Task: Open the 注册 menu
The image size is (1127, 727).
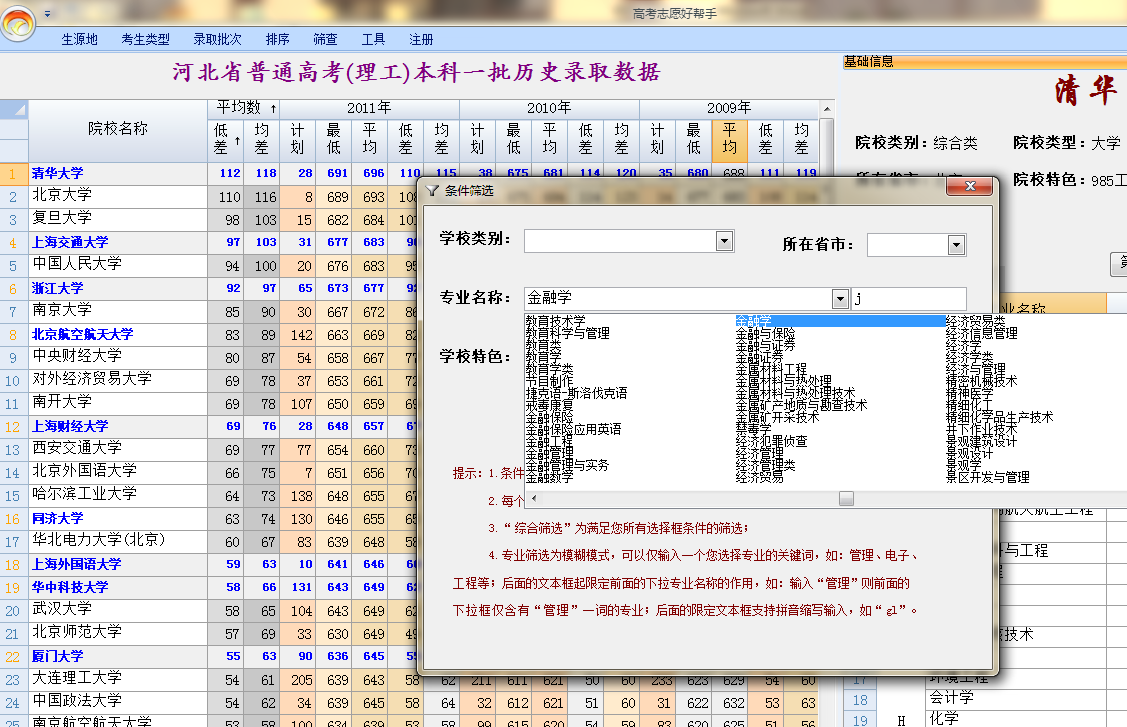Action: [x=421, y=40]
